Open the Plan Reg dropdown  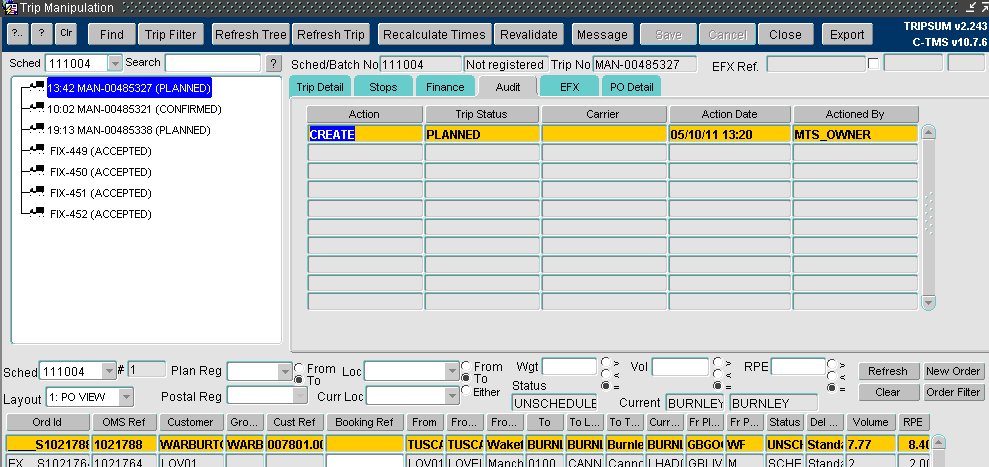pyautogui.click(x=285, y=371)
